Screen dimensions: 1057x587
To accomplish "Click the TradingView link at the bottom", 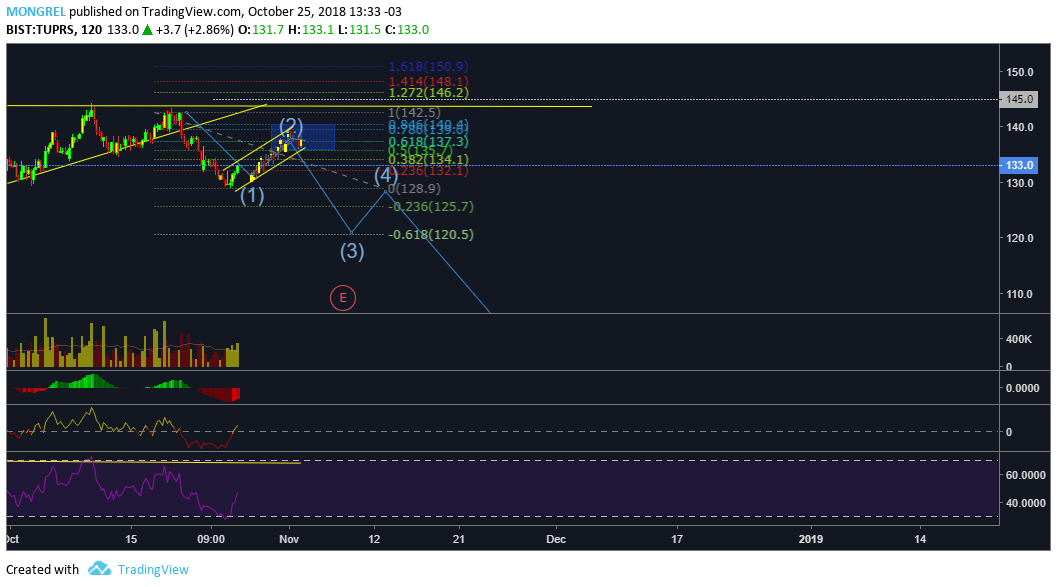I will [x=153, y=569].
